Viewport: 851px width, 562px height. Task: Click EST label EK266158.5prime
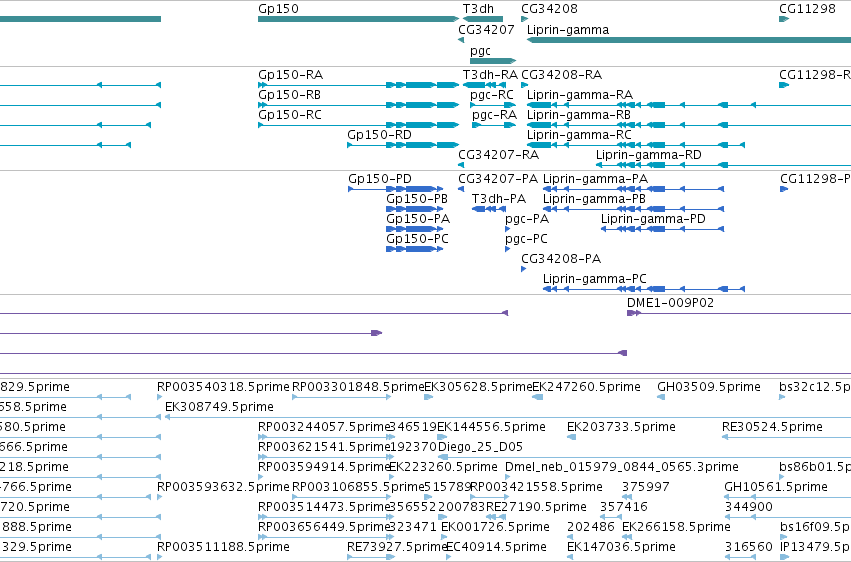676,528
